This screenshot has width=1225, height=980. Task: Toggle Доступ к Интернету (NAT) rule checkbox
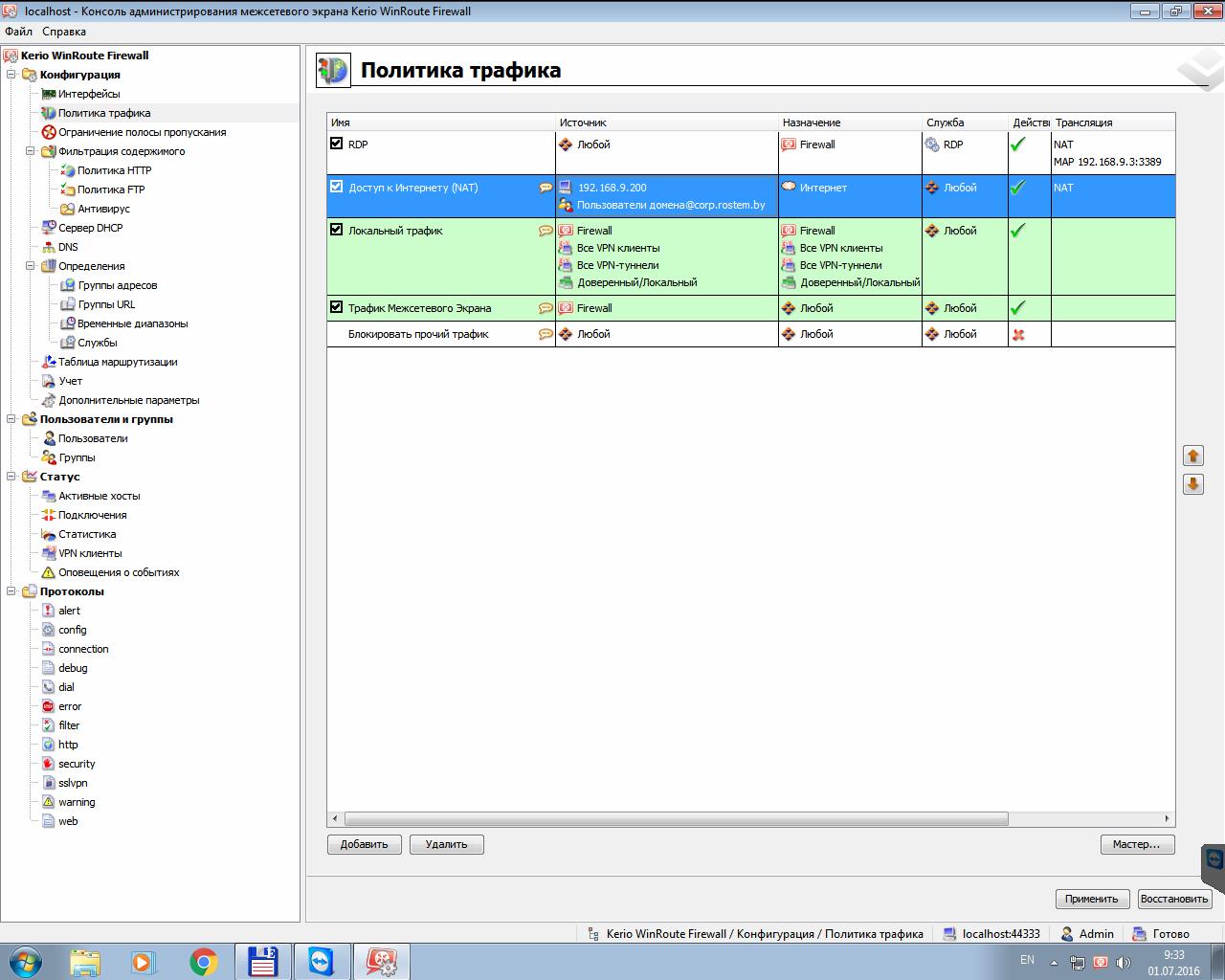pyautogui.click(x=336, y=187)
